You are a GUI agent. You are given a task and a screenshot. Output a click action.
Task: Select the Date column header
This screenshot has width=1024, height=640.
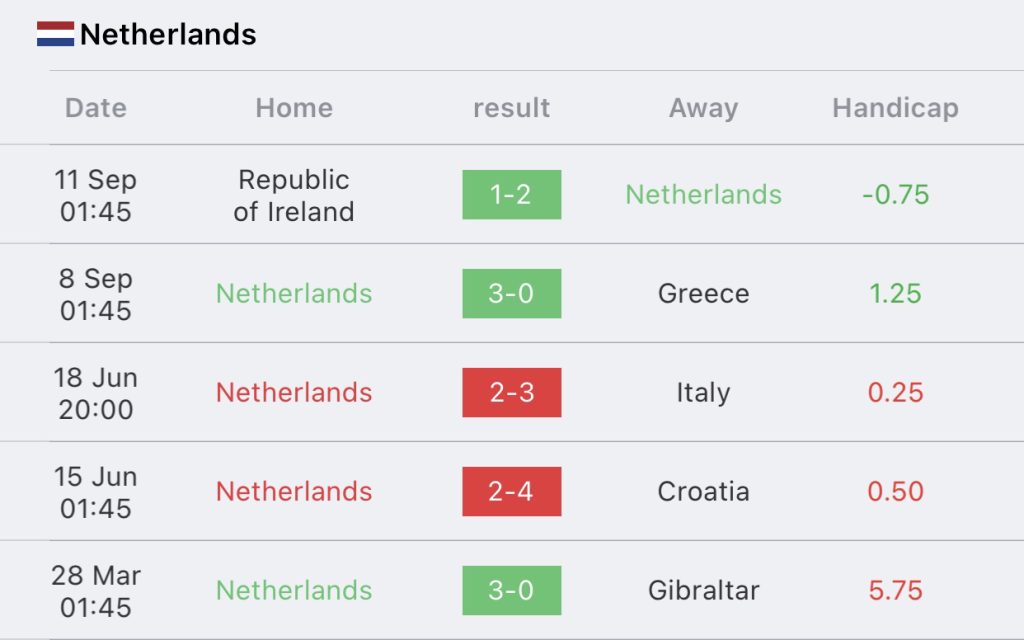[95, 108]
